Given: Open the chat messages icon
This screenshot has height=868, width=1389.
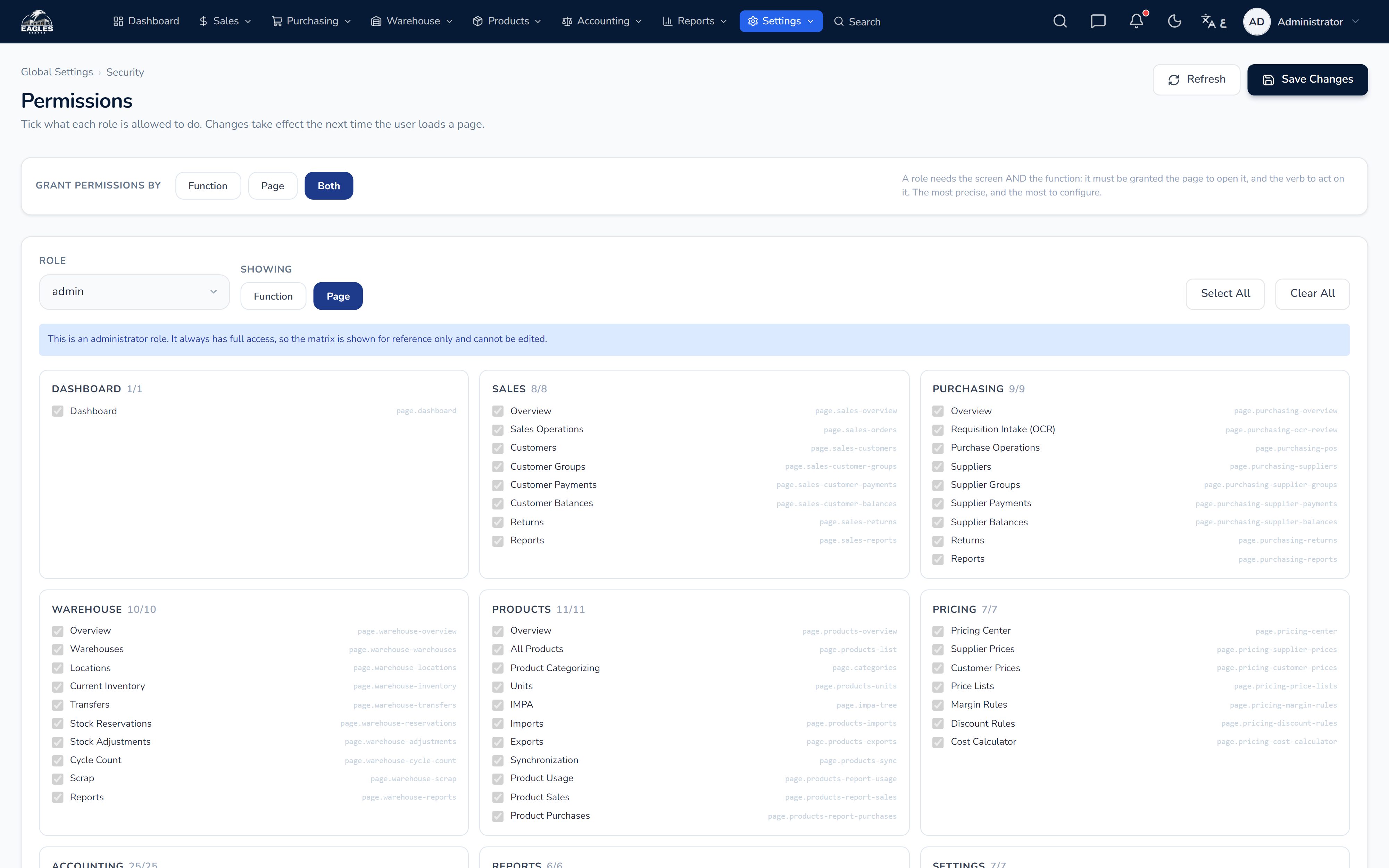Looking at the screenshot, I should 1098,21.
